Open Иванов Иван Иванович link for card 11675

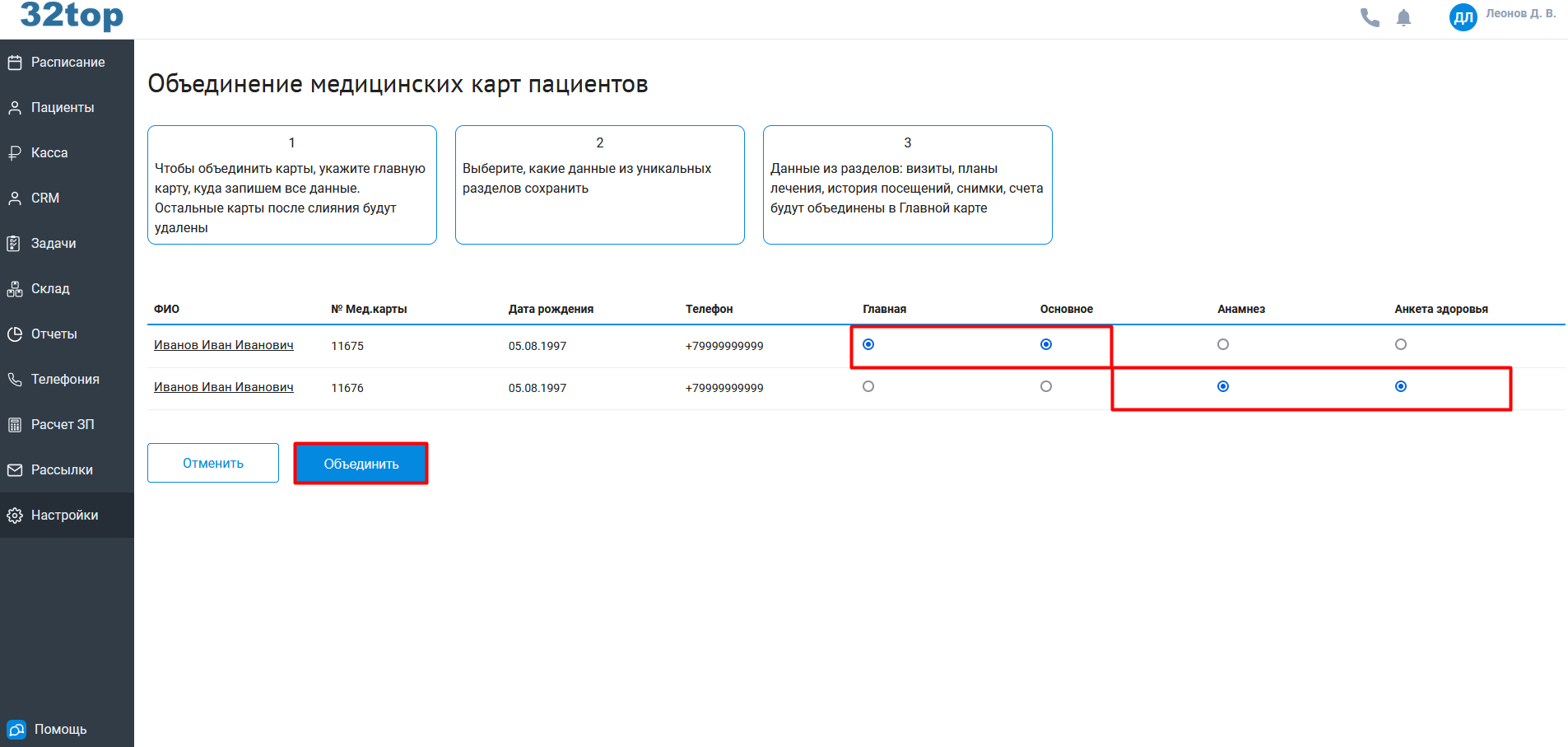(224, 345)
